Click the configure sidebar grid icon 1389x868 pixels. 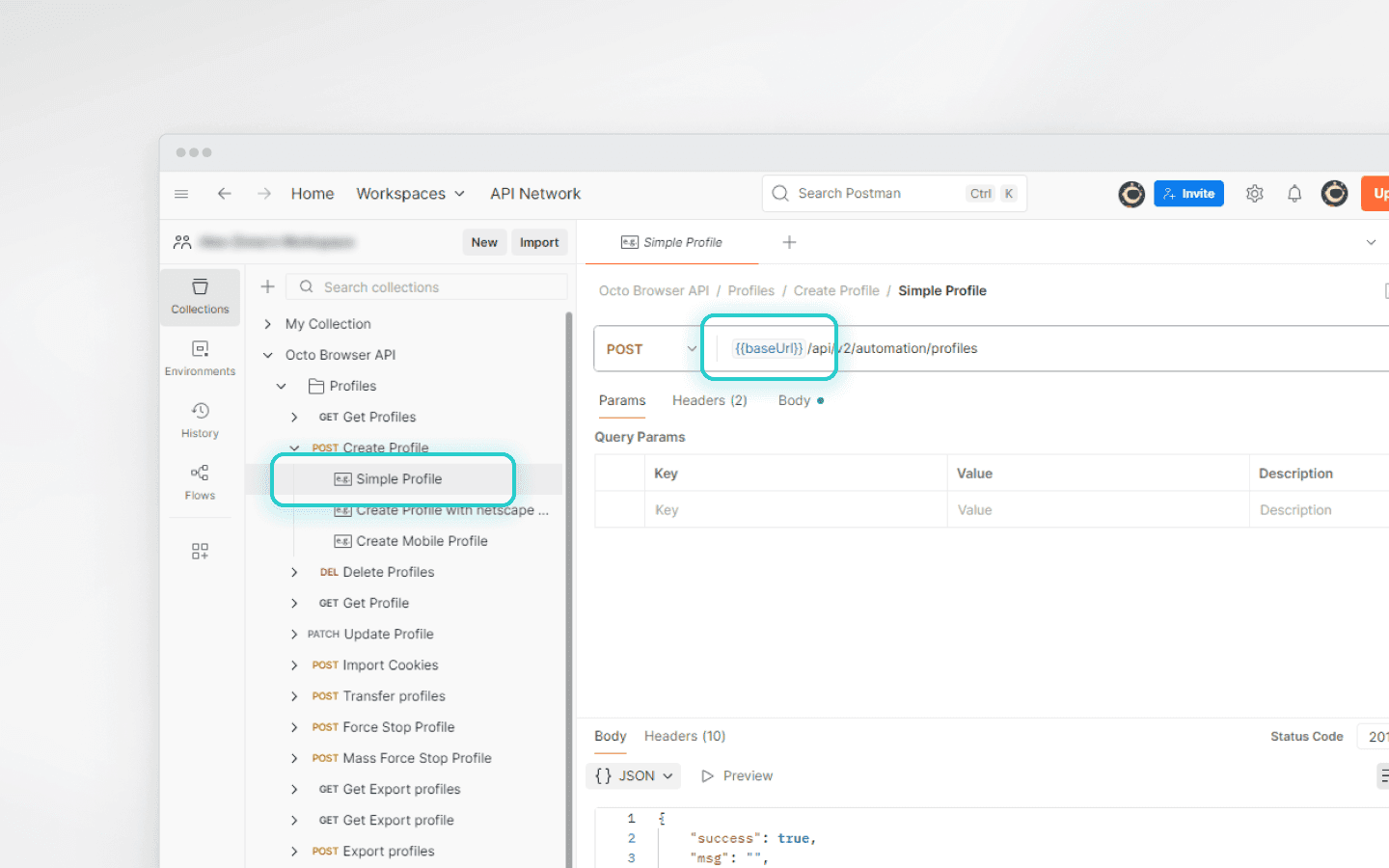tap(200, 551)
